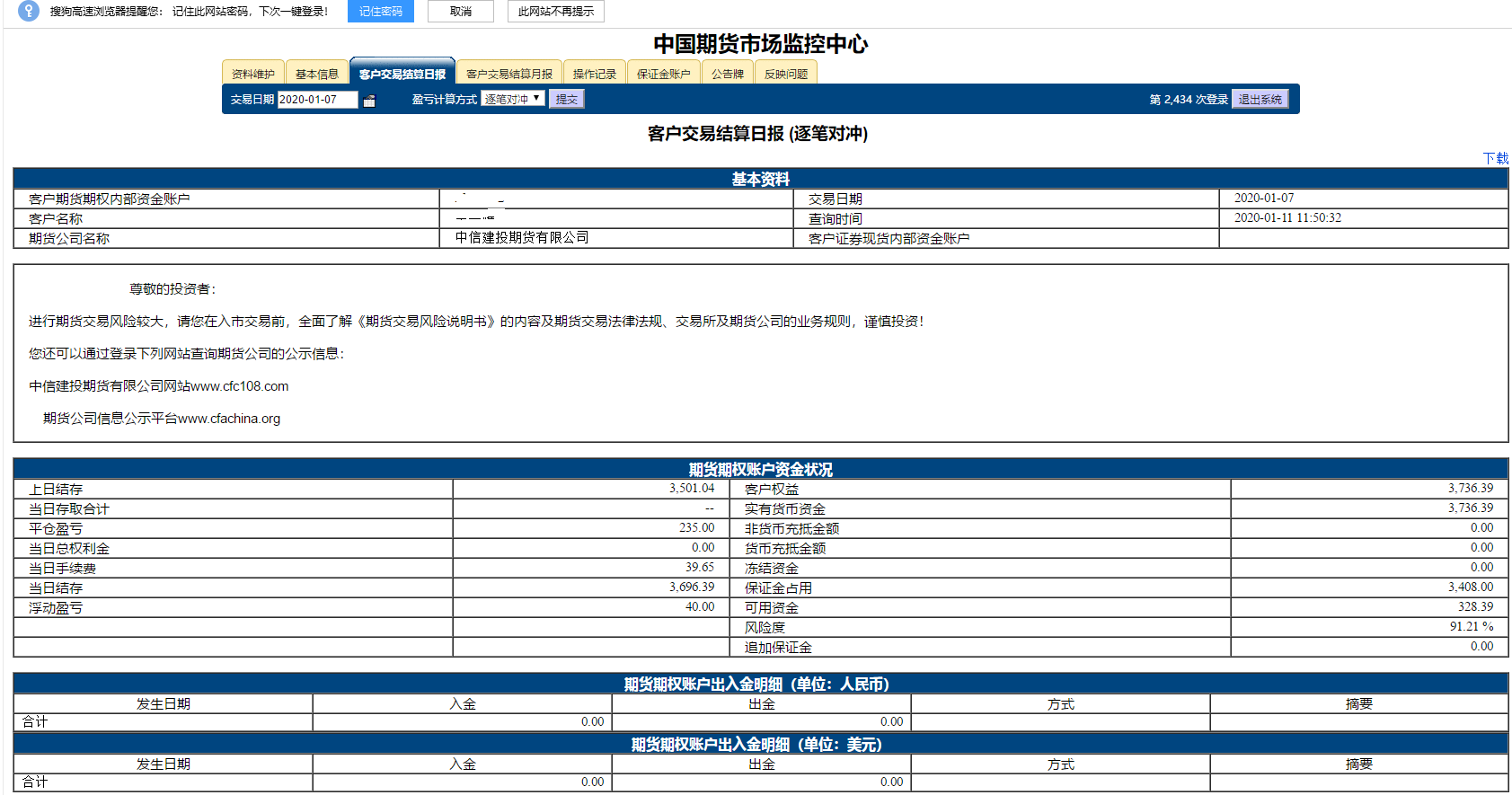The height and width of the screenshot is (795, 1512).
Task: Click 此网站不再提示 button
Action: (x=555, y=12)
